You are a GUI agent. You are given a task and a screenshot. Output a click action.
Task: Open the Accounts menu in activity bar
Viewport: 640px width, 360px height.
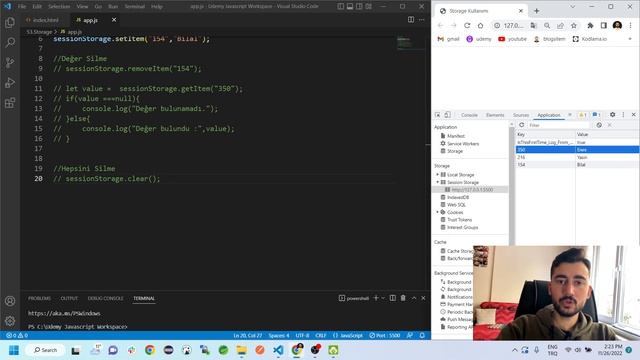(x=10, y=301)
